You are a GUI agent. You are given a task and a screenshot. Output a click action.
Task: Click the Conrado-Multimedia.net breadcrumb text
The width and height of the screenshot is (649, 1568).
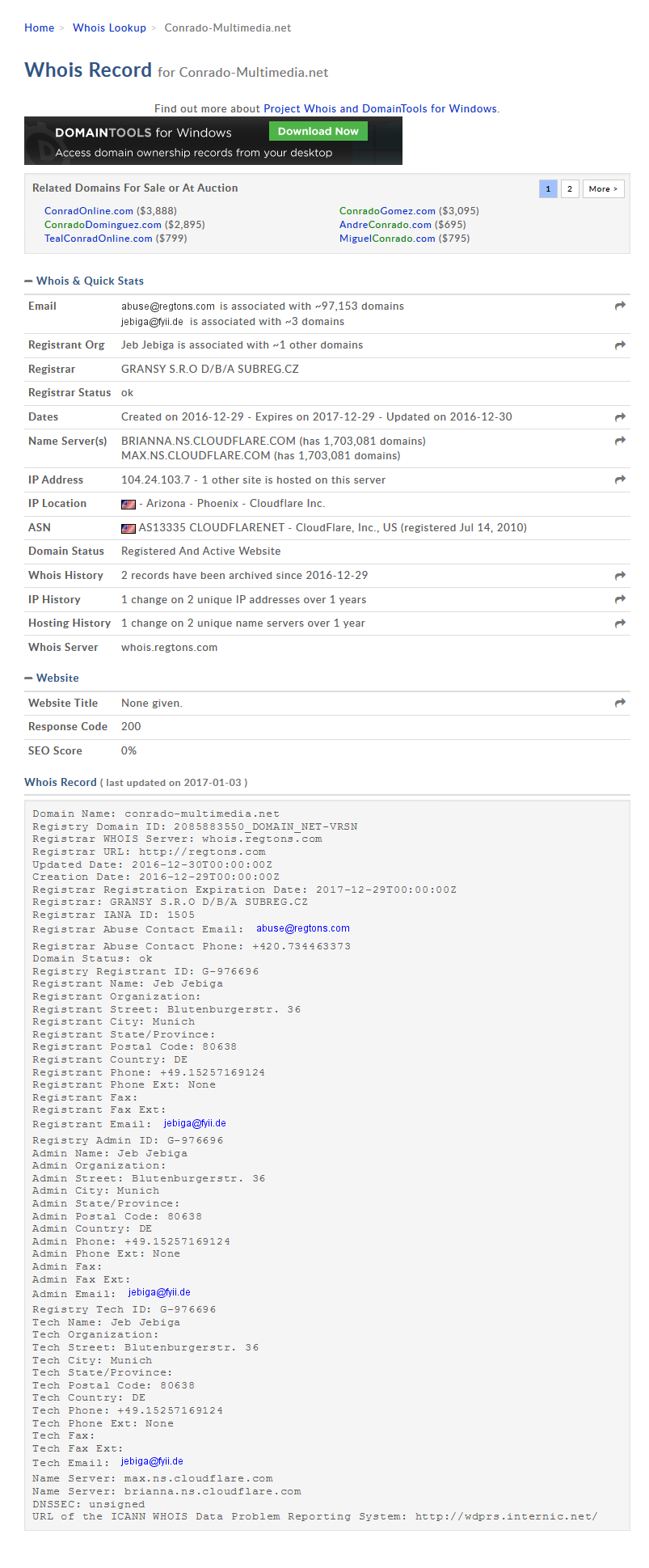(228, 27)
